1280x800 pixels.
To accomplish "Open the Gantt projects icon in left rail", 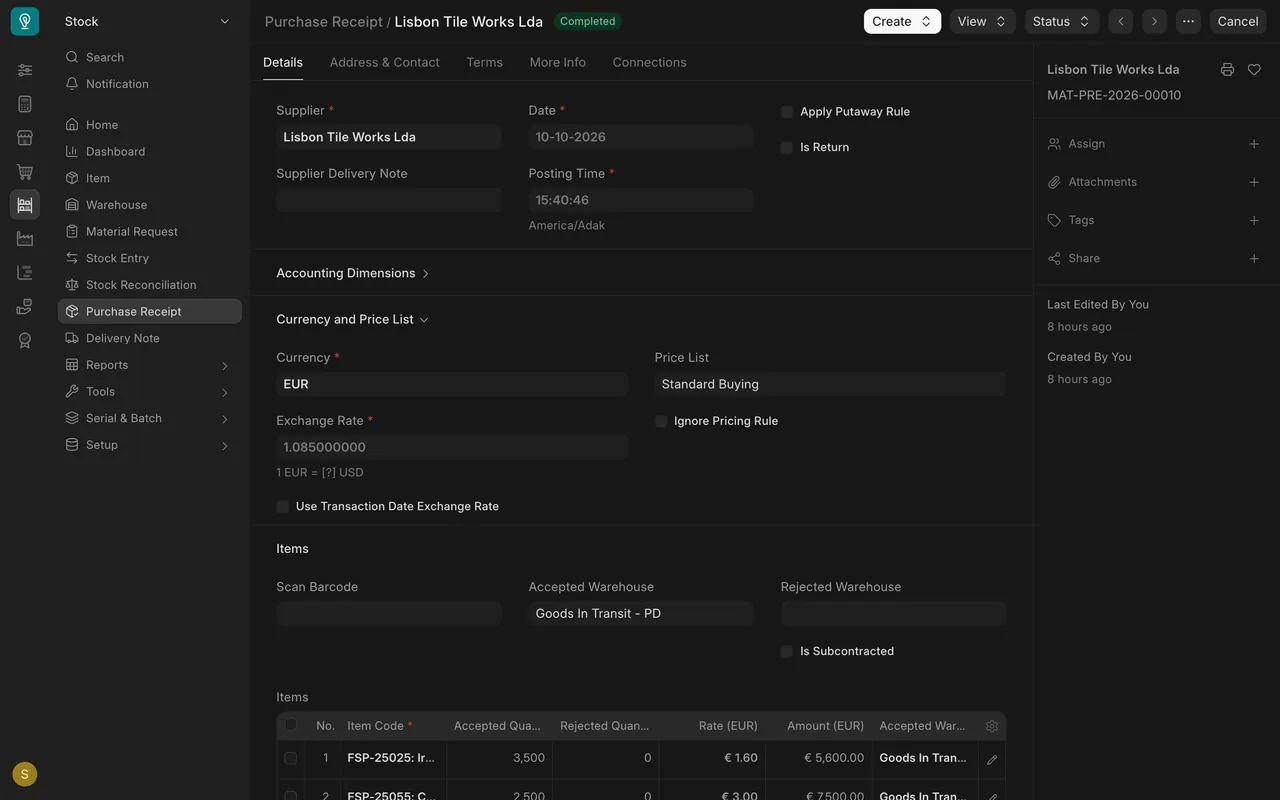I will click(x=25, y=273).
